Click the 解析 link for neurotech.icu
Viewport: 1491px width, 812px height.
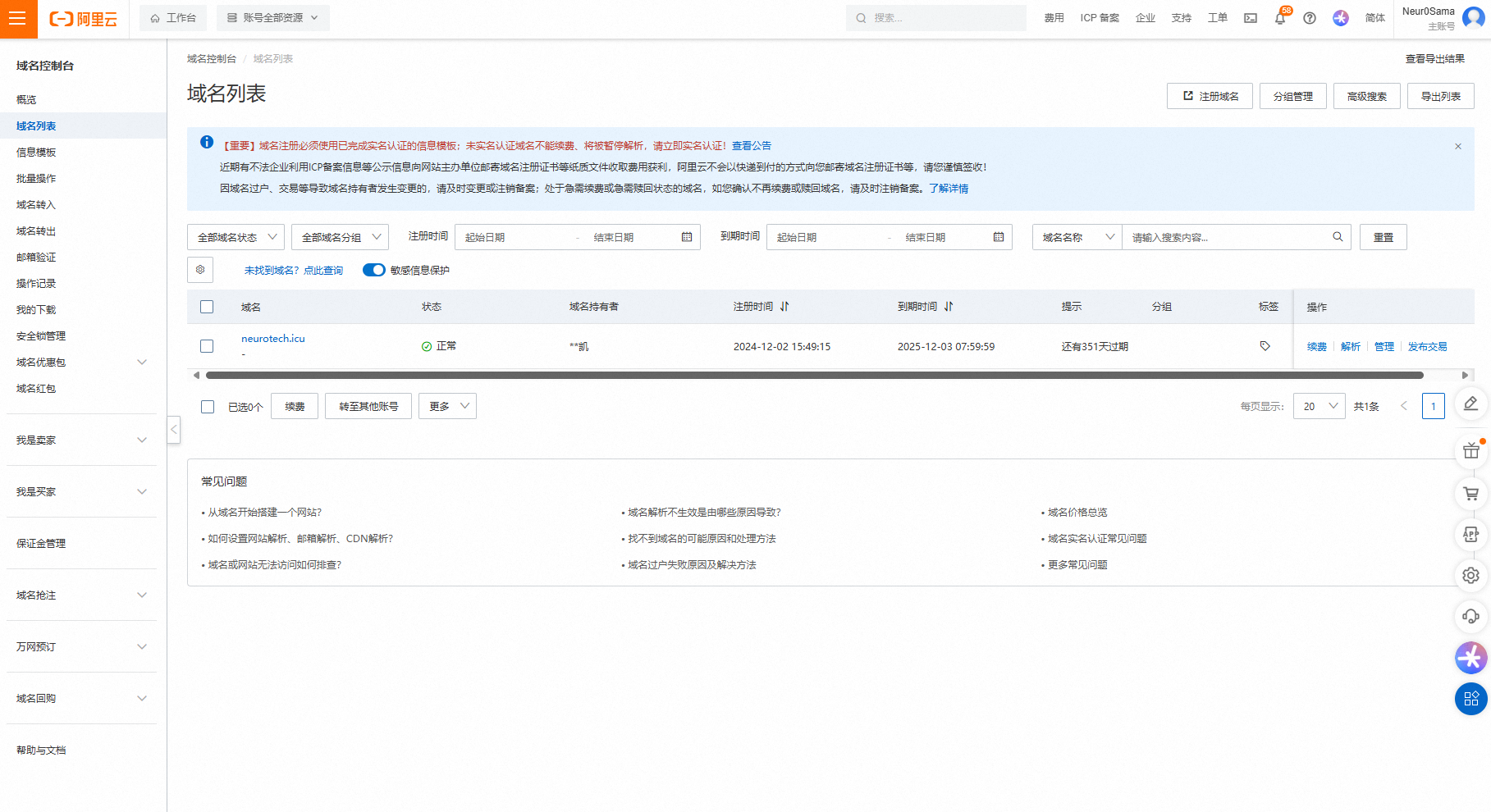pos(1350,346)
